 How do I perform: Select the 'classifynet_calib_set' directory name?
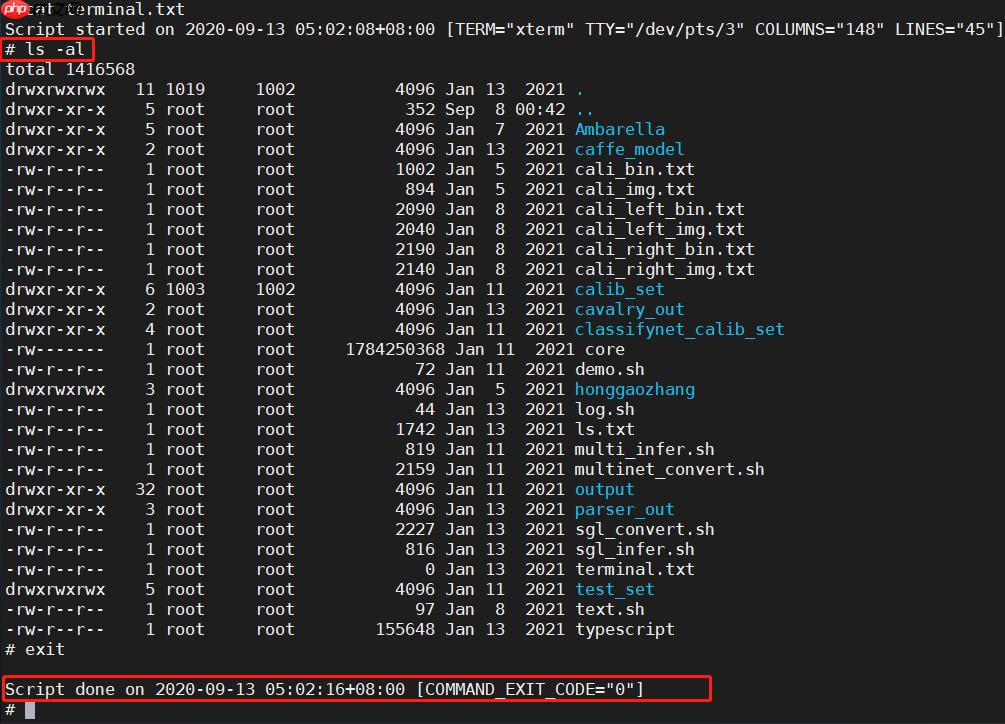(x=679, y=329)
